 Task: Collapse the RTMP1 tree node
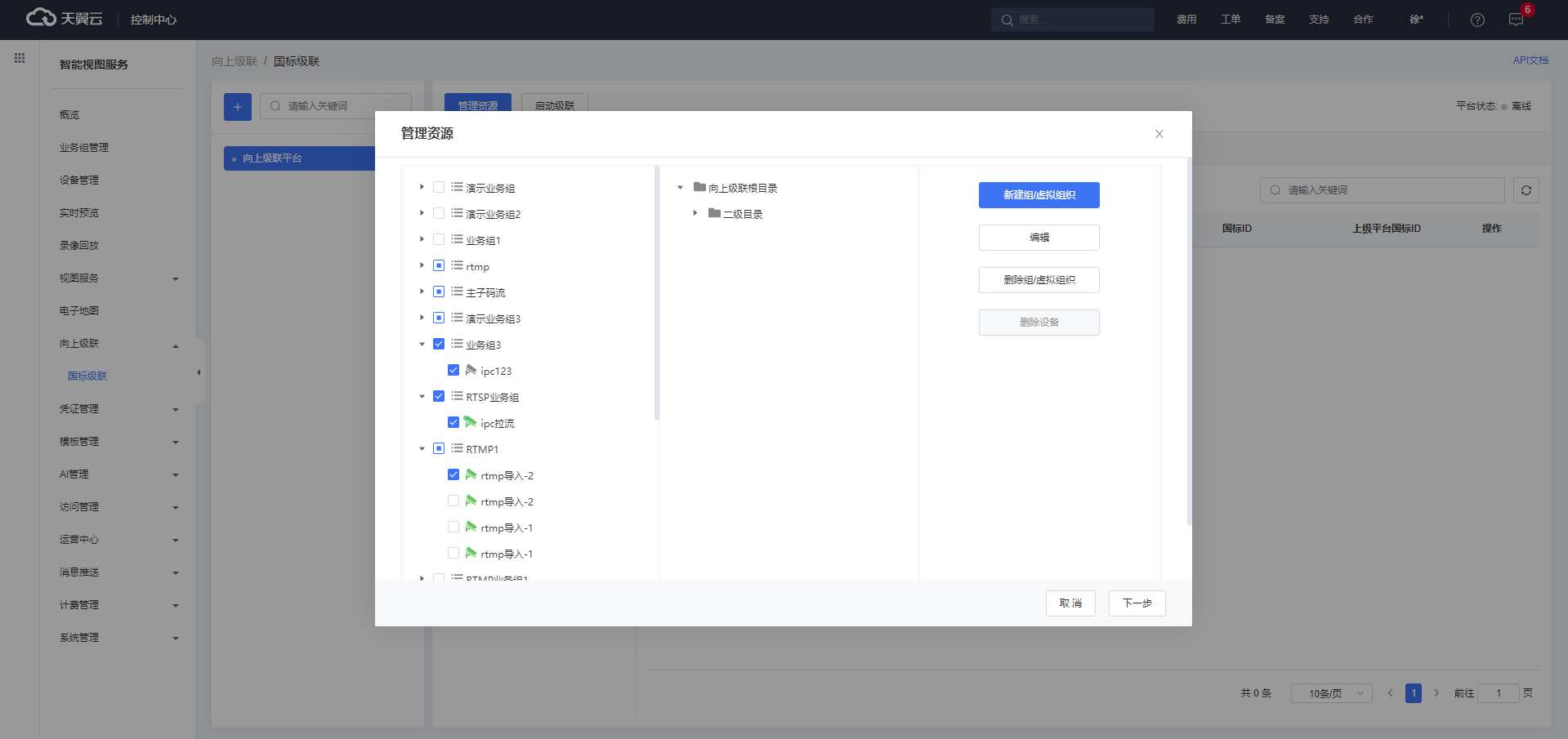[422, 448]
